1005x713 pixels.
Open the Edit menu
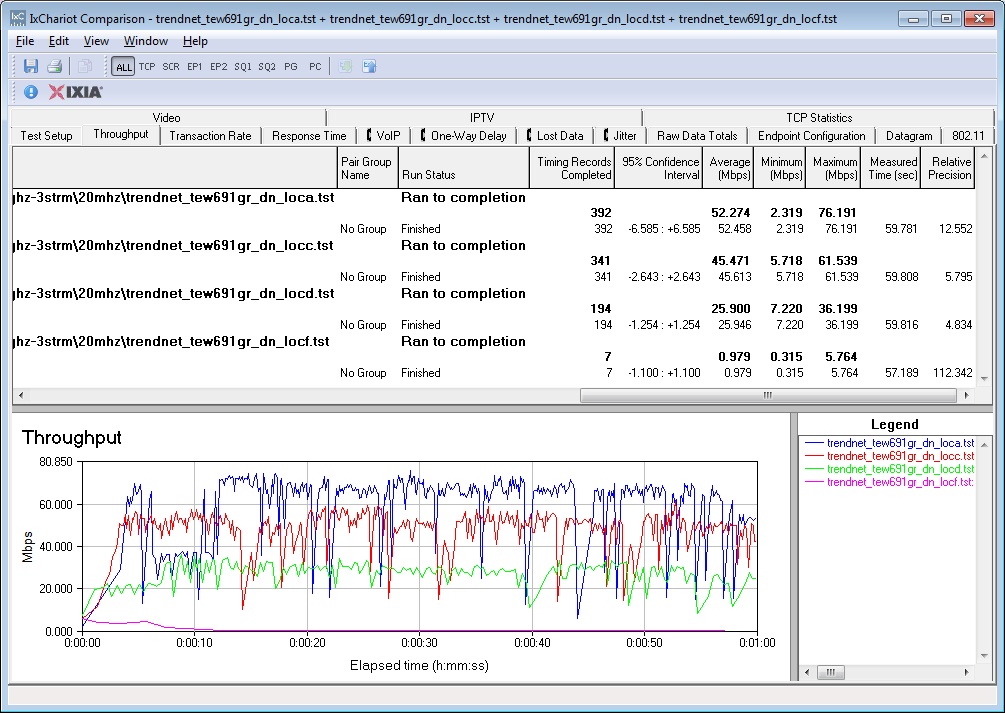[59, 41]
